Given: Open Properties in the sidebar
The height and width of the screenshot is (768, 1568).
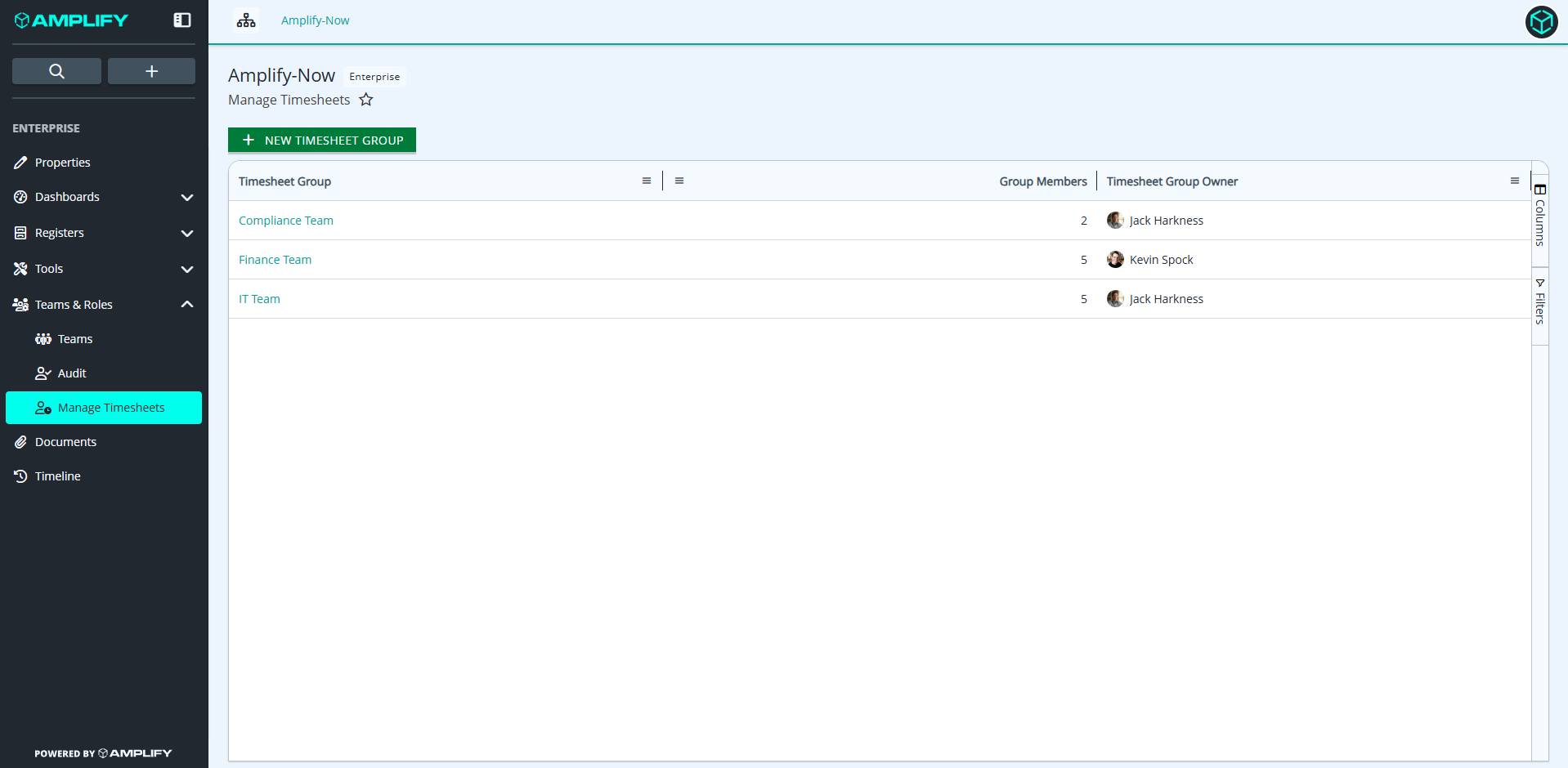Looking at the screenshot, I should coord(104,163).
